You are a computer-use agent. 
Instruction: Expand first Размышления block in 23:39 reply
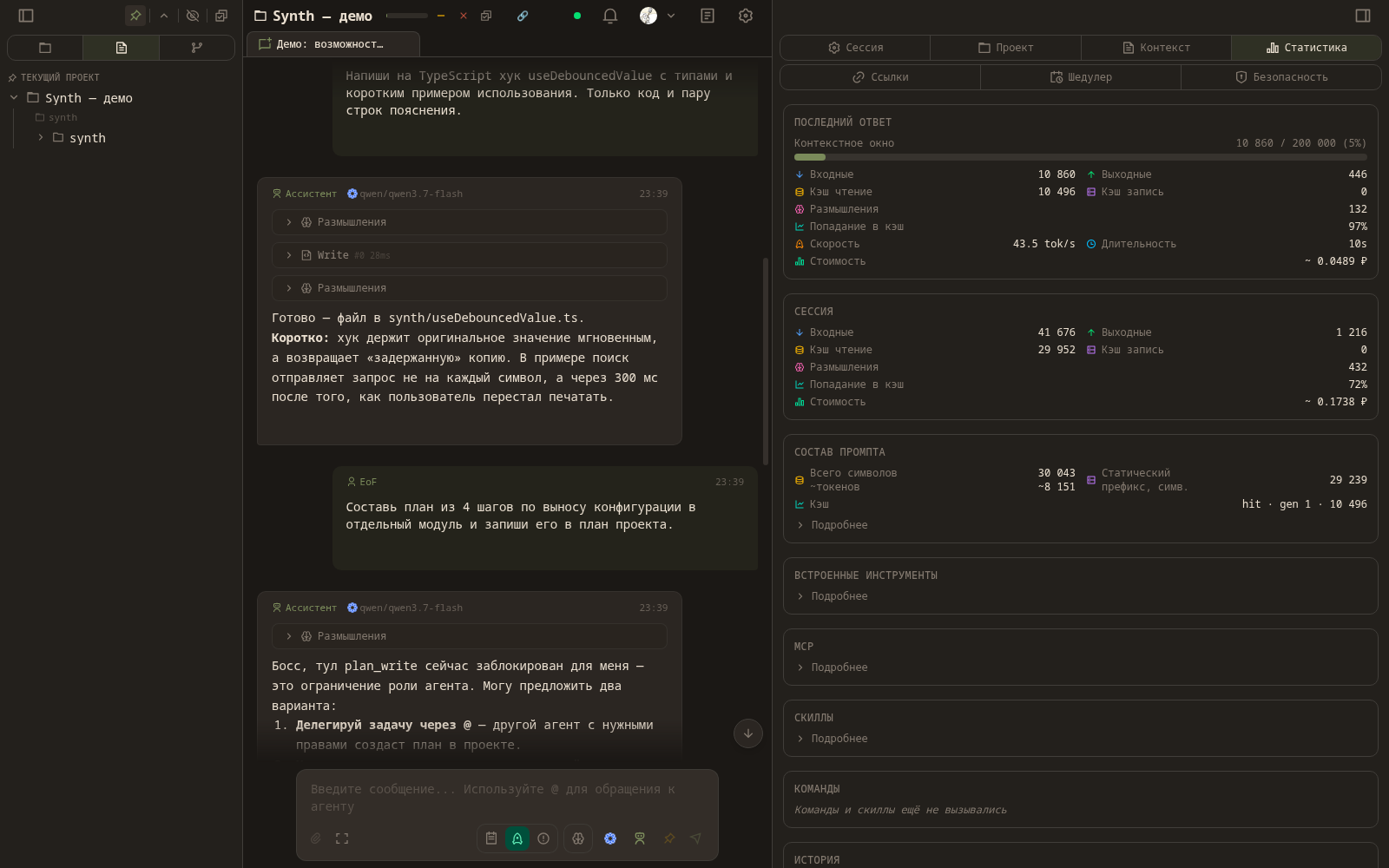tap(470, 222)
